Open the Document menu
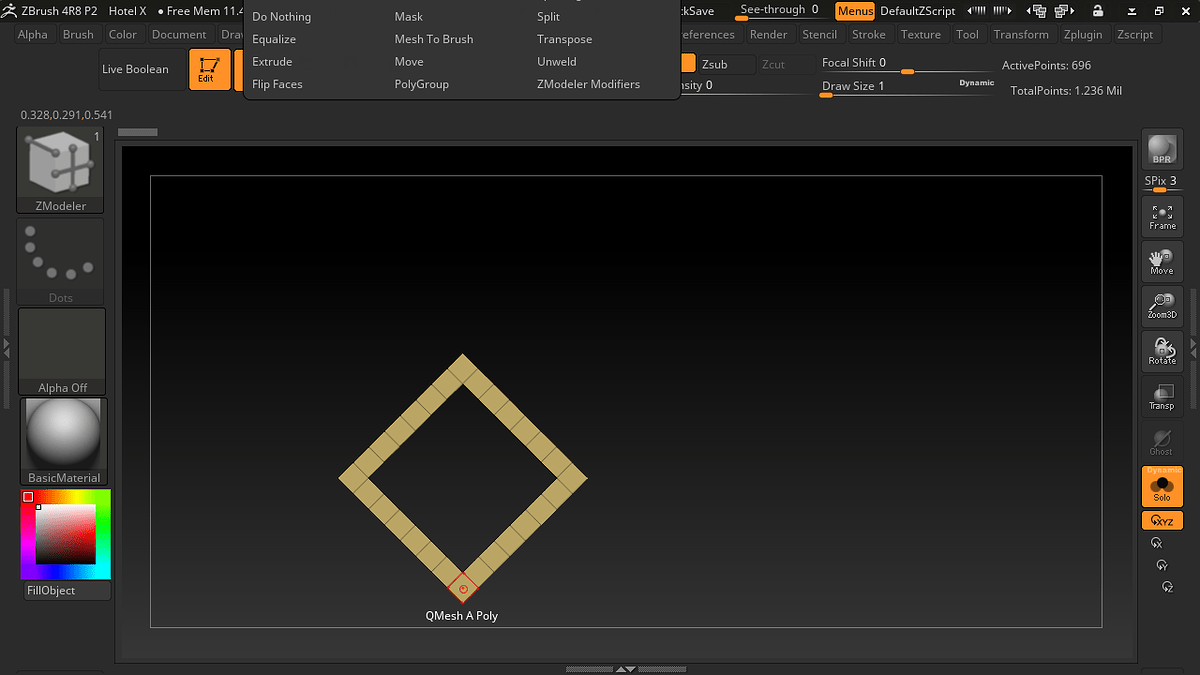 tap(179, 34)
